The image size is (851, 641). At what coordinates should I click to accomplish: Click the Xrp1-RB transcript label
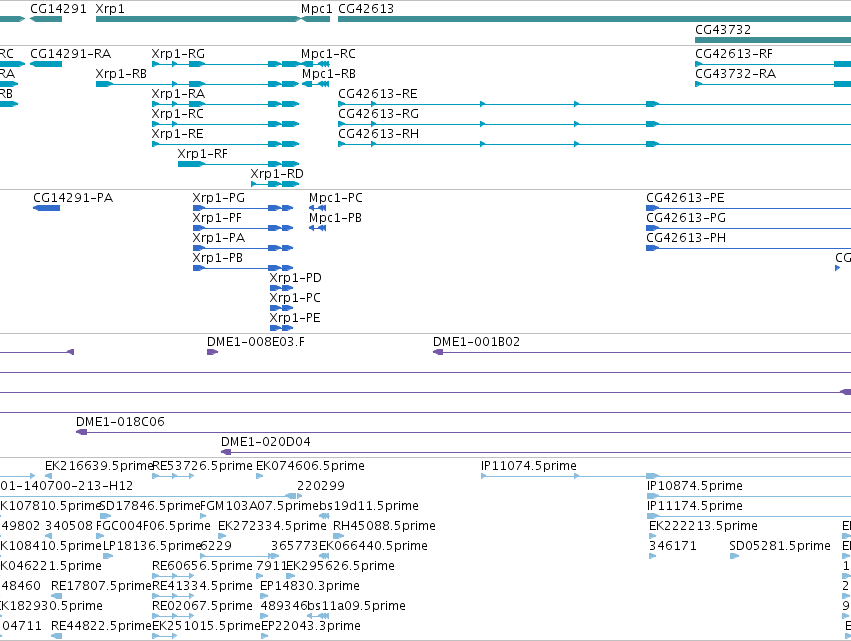tap(121, 74)
